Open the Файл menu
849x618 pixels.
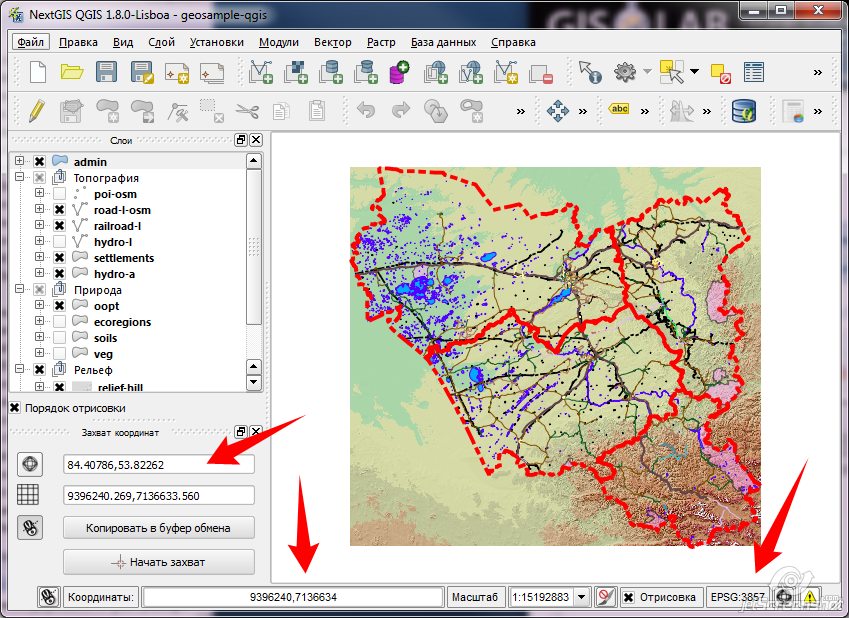click(31, 42)
